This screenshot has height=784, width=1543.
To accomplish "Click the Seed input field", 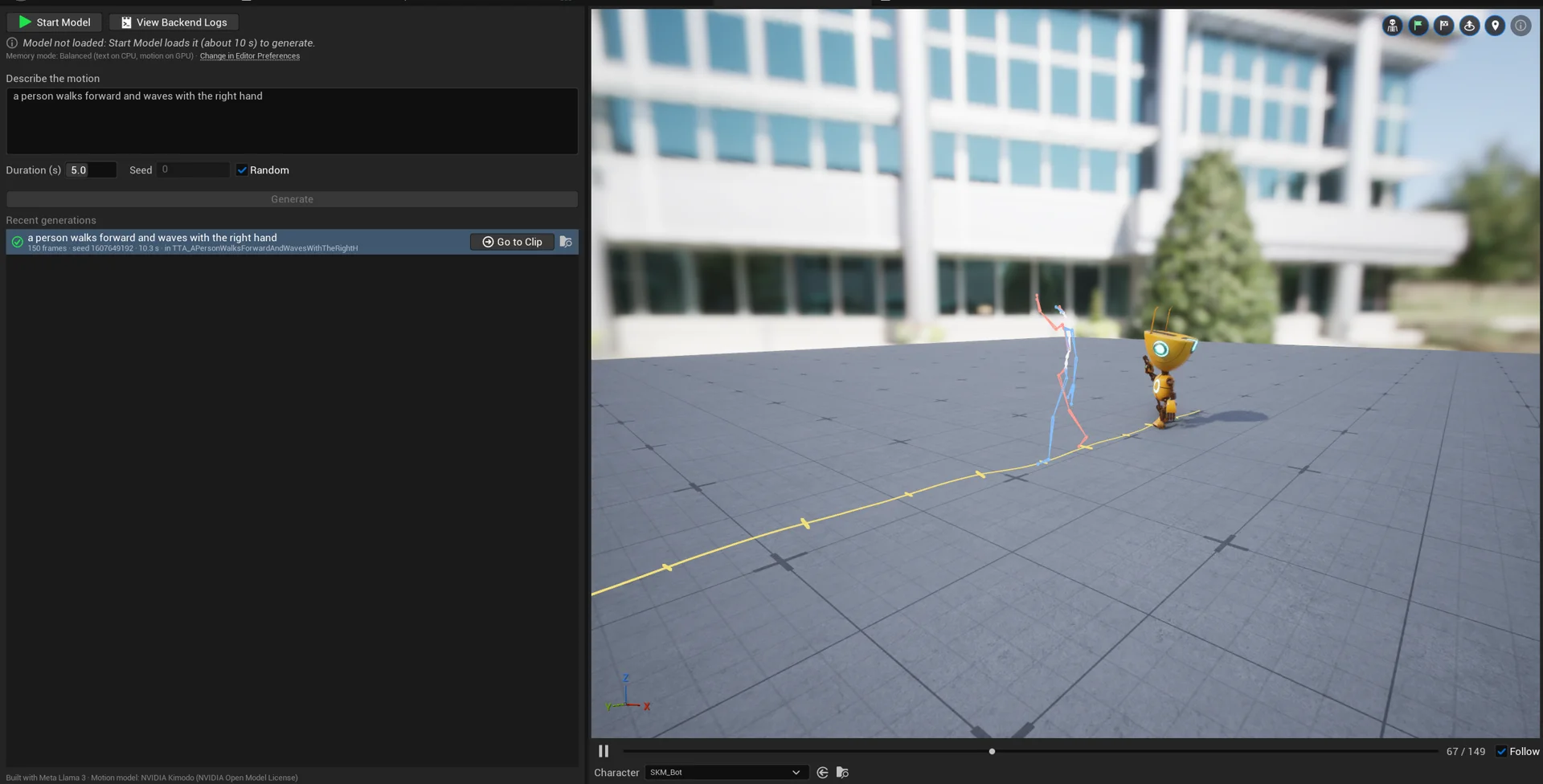I will click(x=193, y=170).
